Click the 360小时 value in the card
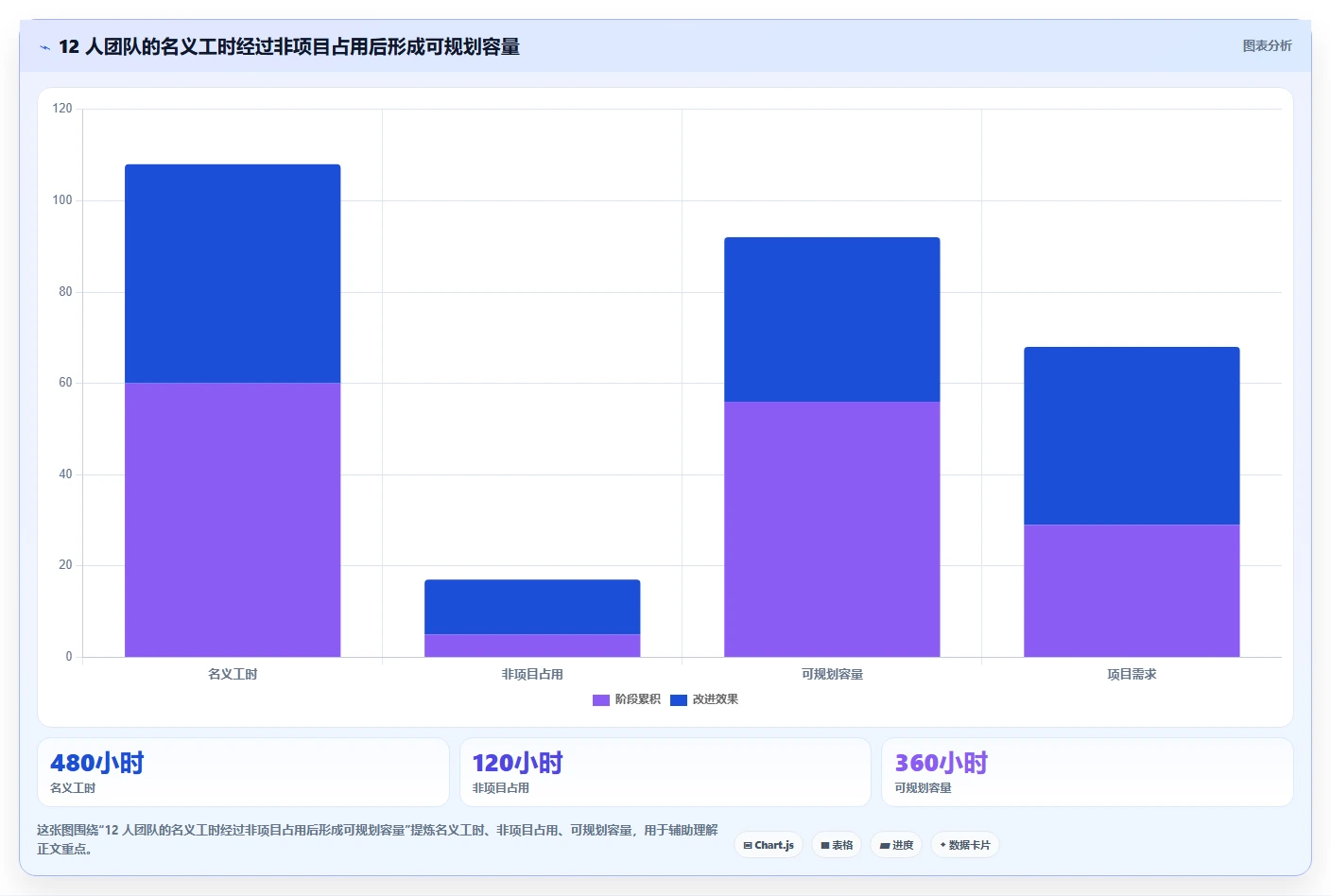This screenshot has height=896, width=1331. tap(942, 763)
